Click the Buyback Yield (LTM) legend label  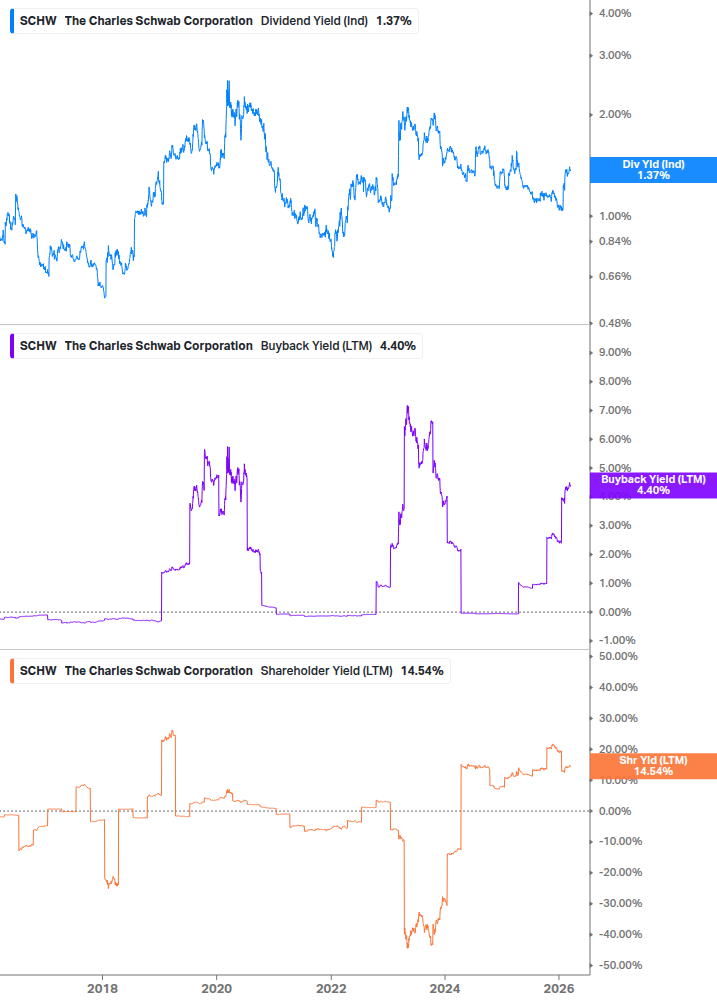[316, 346]
